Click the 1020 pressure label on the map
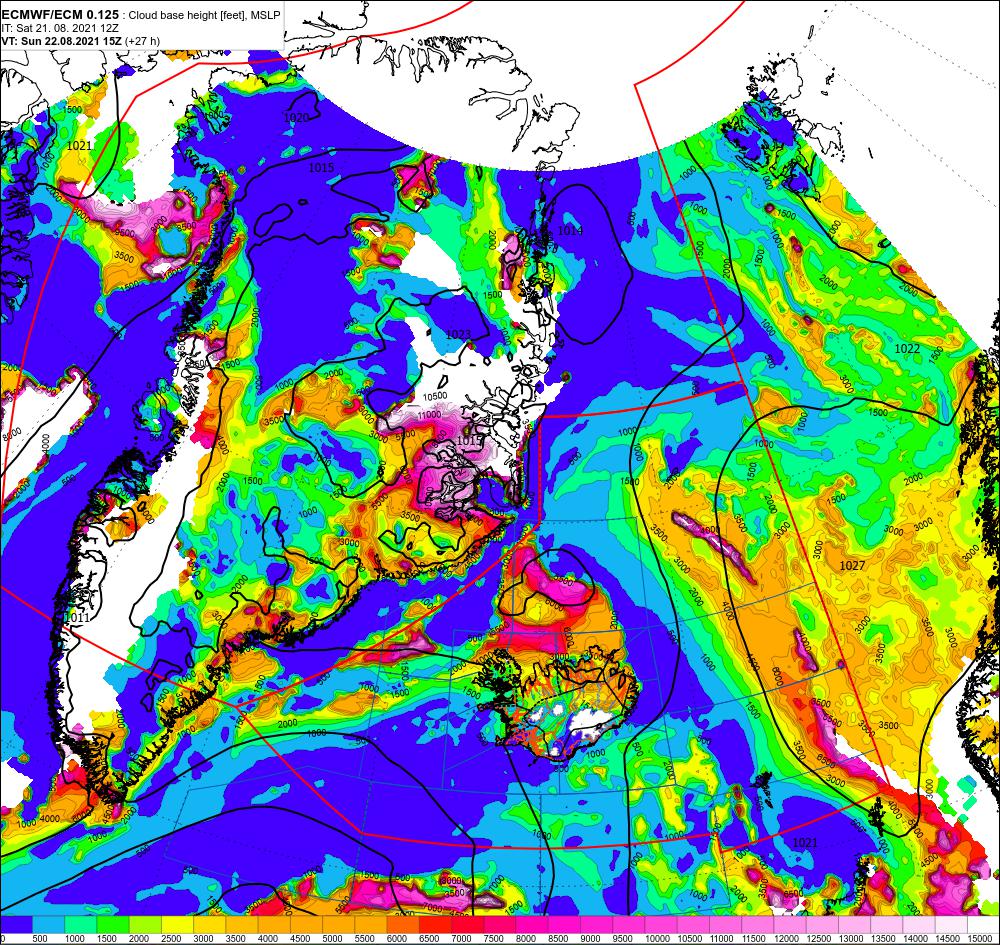The width and height of the screenshot is (1000, 945). click(x=297, y=117)
